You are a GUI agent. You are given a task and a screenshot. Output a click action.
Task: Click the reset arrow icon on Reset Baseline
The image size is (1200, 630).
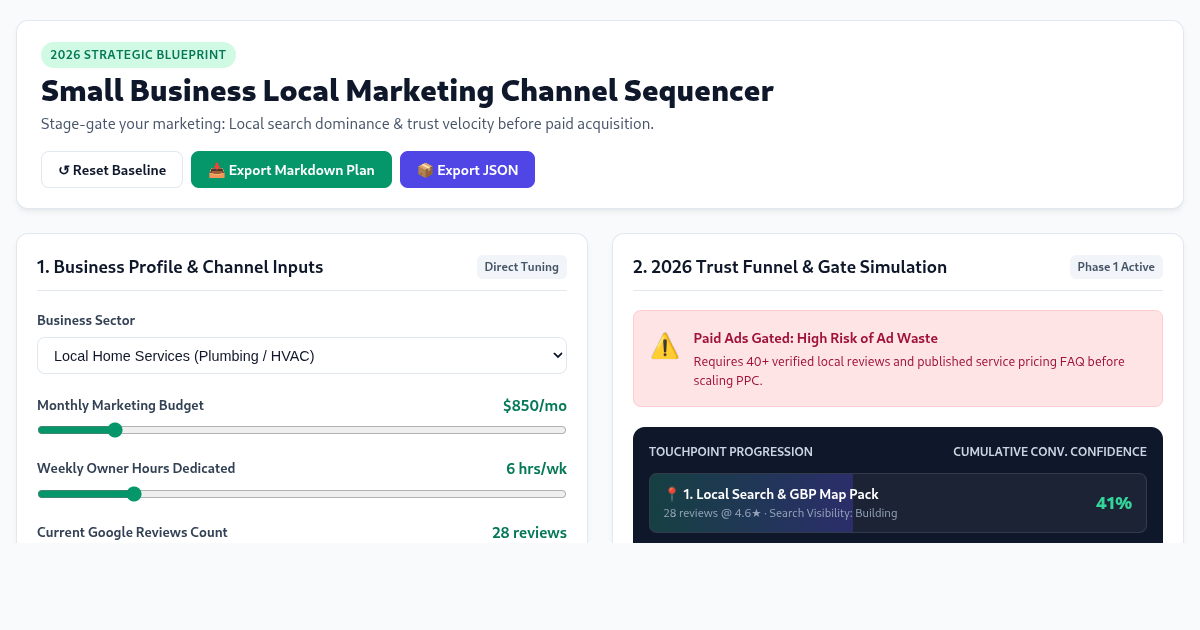click(64, 170)
